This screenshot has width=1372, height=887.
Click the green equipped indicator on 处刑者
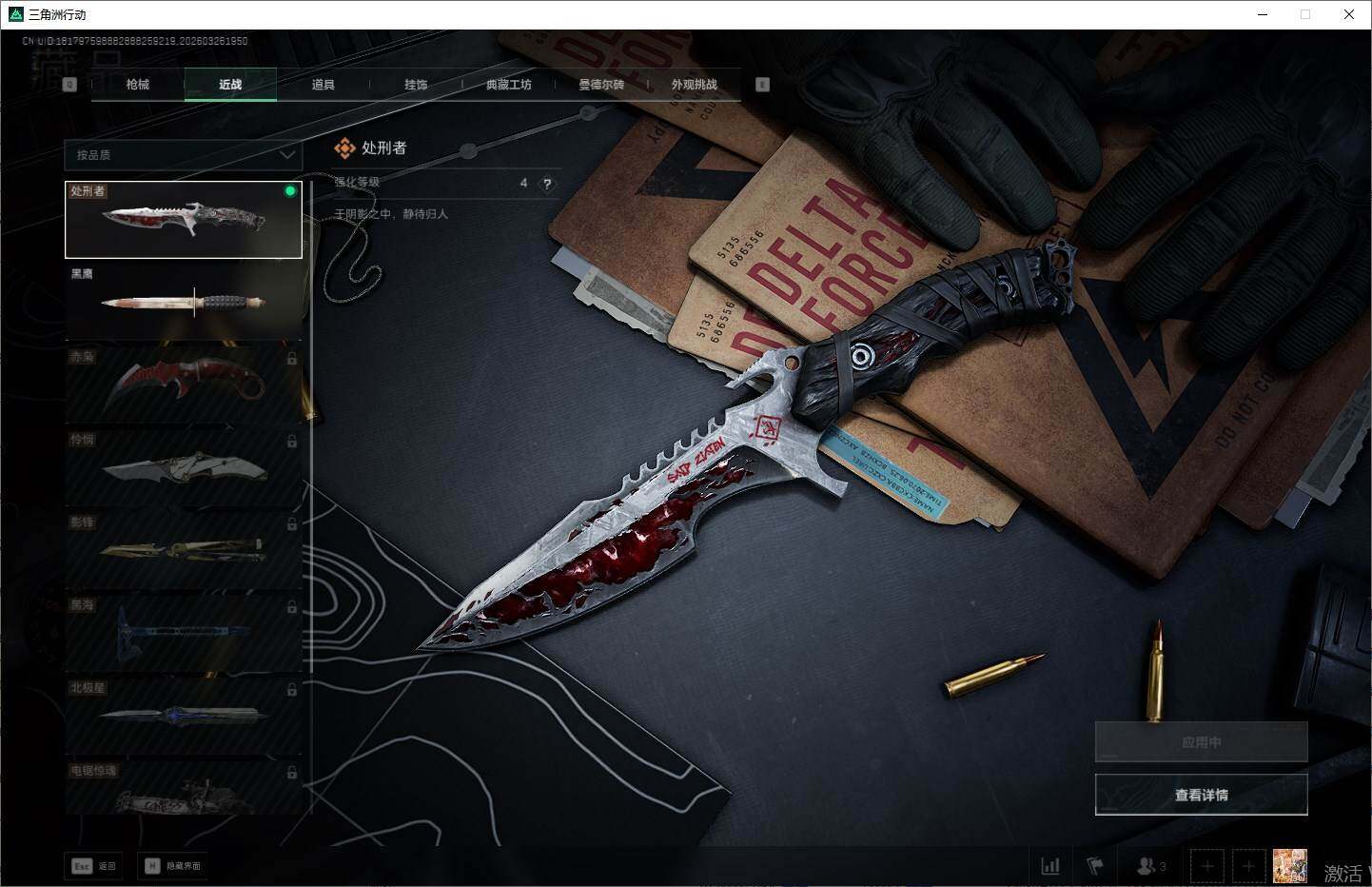coord(290,191)
